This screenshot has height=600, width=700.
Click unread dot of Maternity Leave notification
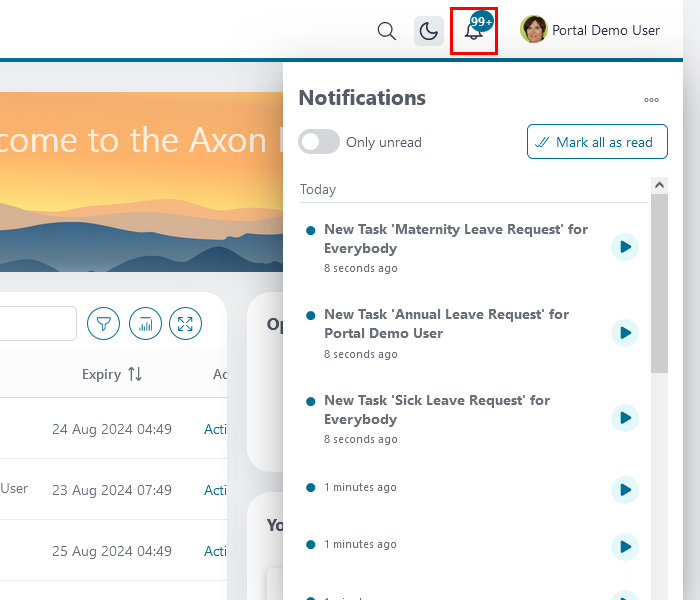click(x=311, y=230)
